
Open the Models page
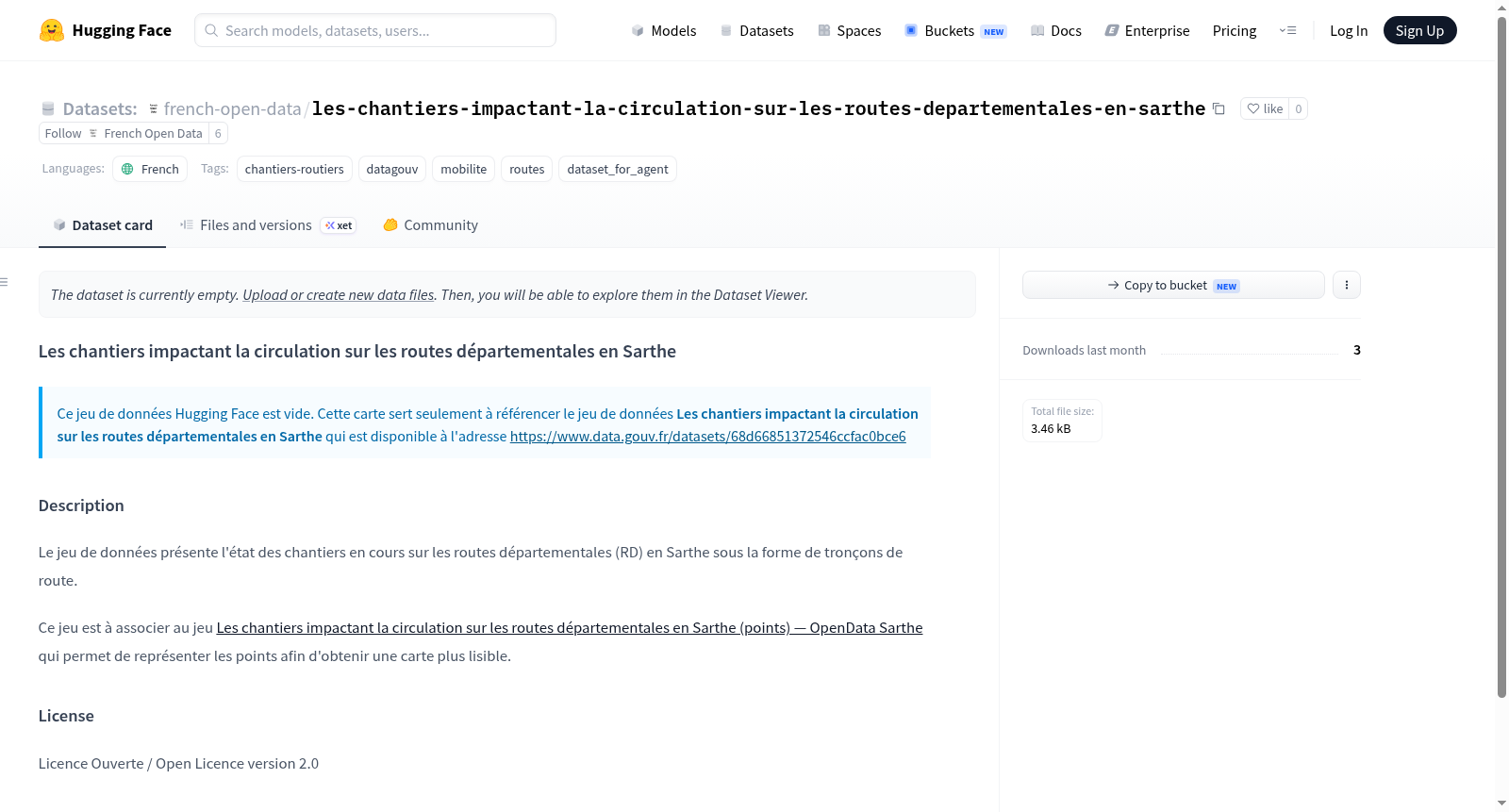tap(664, 30)
